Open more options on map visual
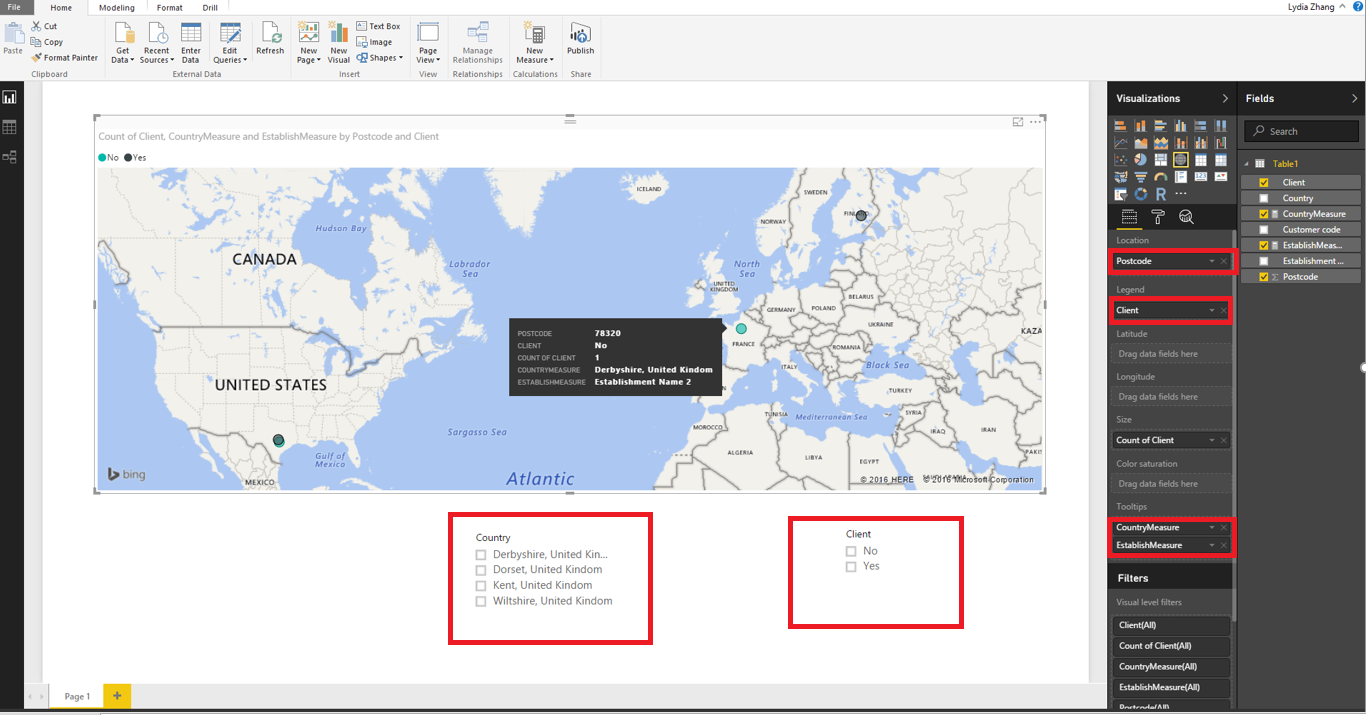The height and width of the screenshot is (715, 1366). [x=1036, y=121]
